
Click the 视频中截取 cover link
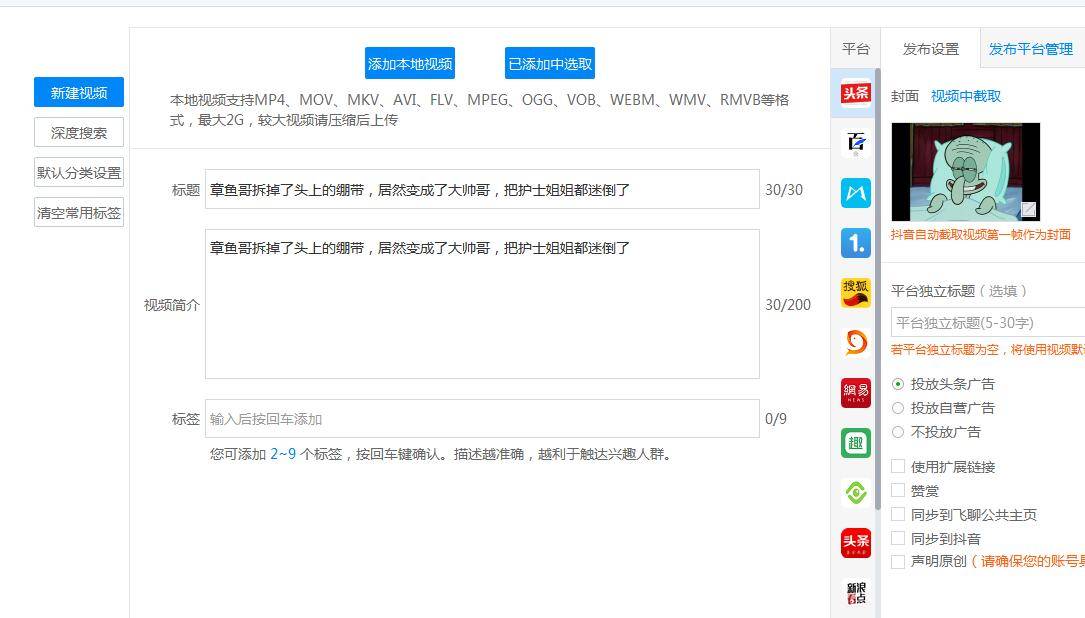(965, 96)
